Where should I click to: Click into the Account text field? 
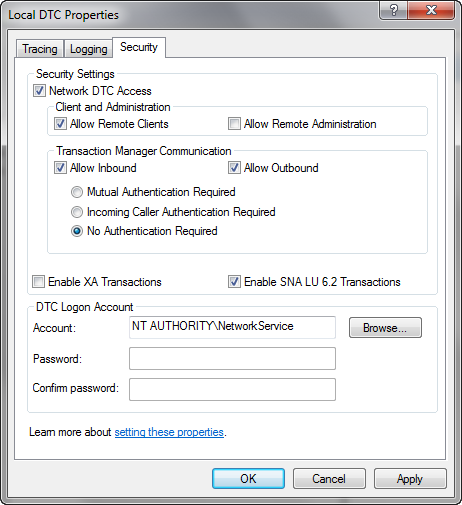pos(232,327)
